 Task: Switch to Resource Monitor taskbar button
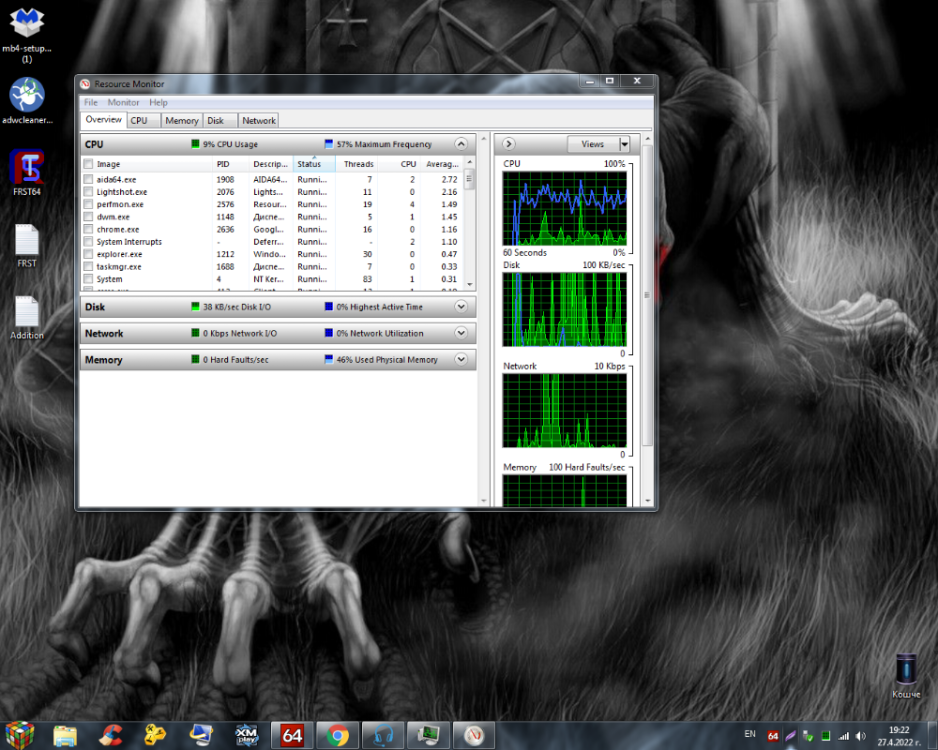[x=474, y=735]
